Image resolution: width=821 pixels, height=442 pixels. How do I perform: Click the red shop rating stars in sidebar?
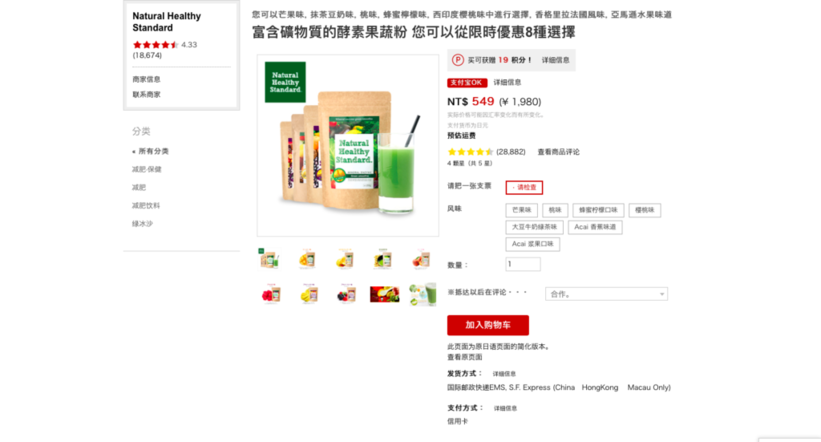click(x=156, y=45)
